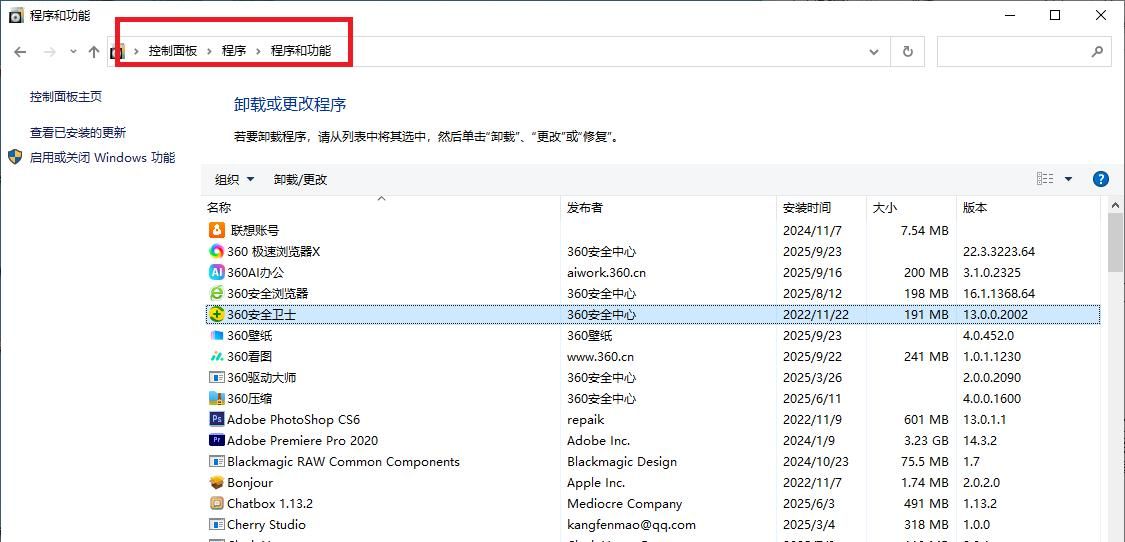Click the 360压缩 program icon
Screen dimensions: 1125x542
pos(217,398)
